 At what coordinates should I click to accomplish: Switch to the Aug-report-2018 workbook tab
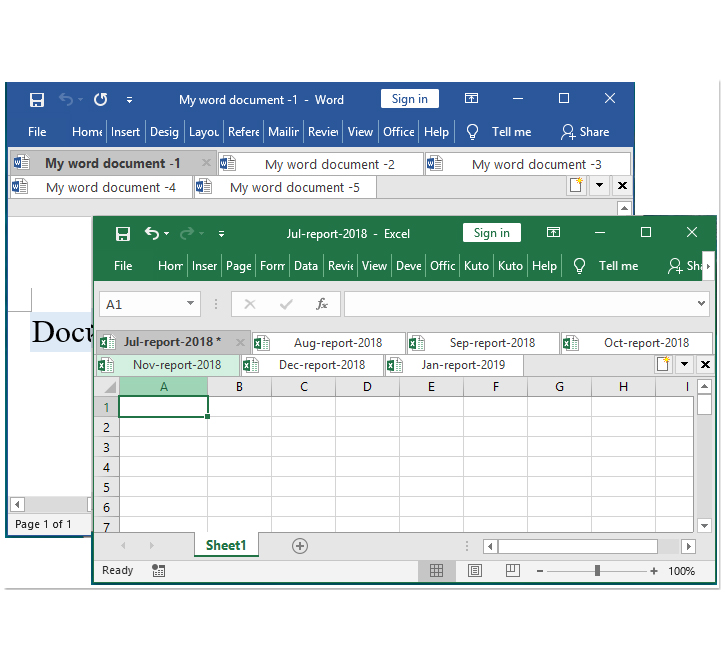(329, 343)
